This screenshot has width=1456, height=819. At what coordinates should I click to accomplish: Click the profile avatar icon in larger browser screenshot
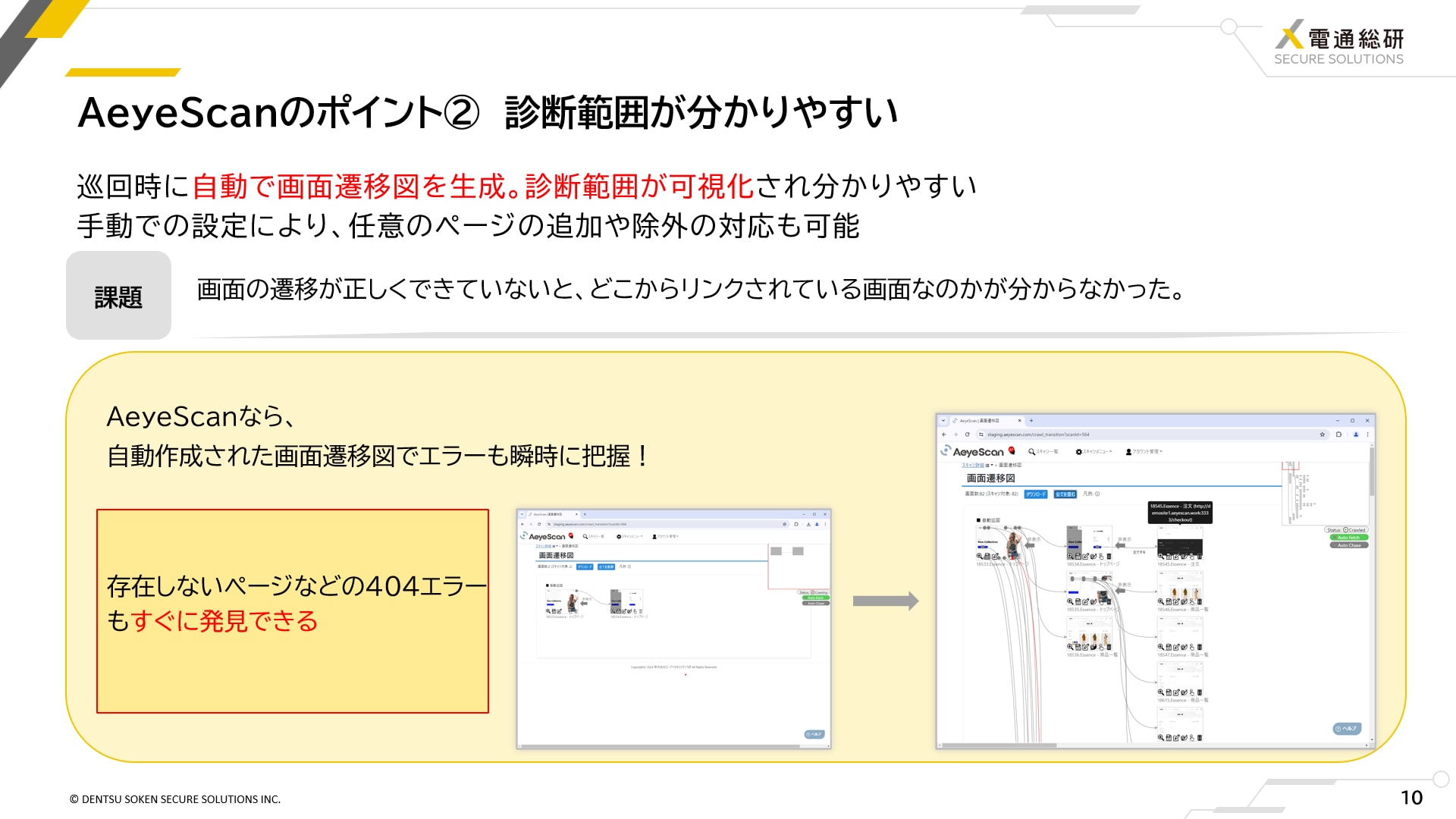(1356, 435)
